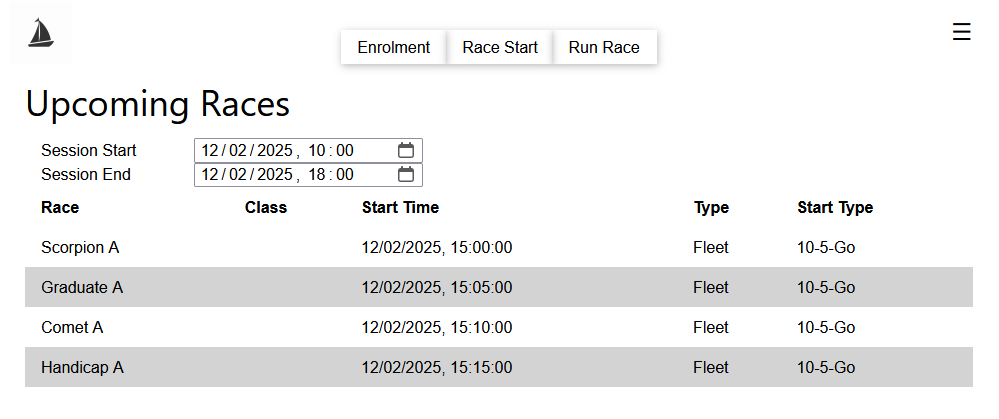Switch to the Race Start tab
Screen dimensions: 999x419
(x=500, y=48)
